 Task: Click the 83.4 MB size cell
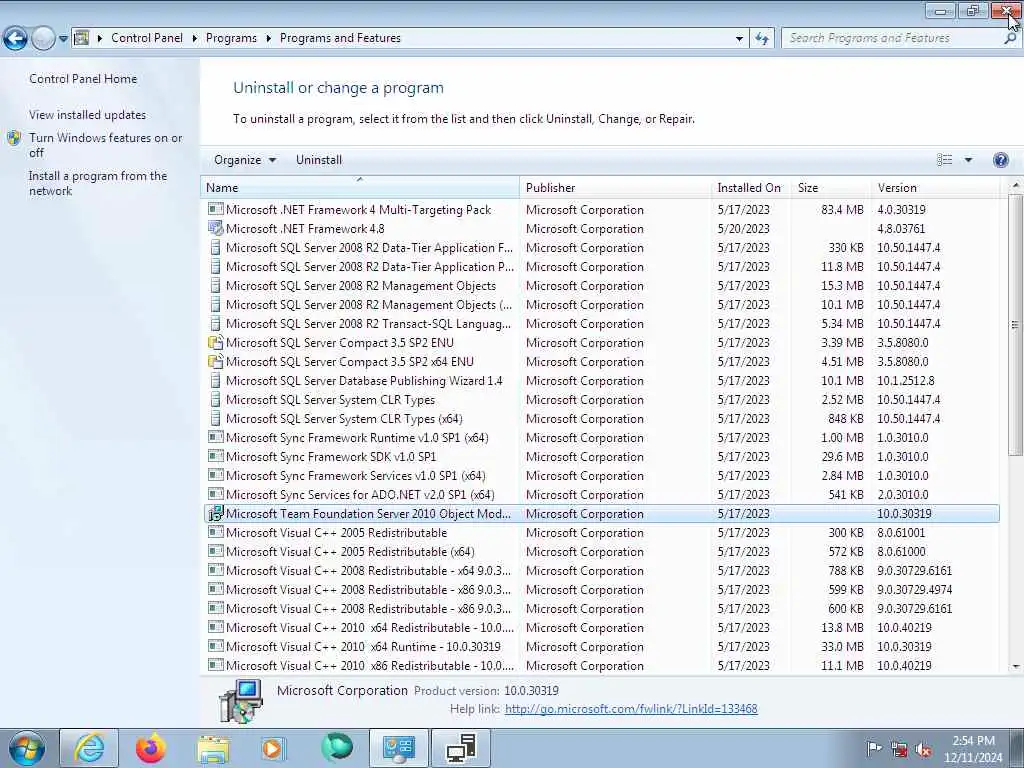[842, 210]
